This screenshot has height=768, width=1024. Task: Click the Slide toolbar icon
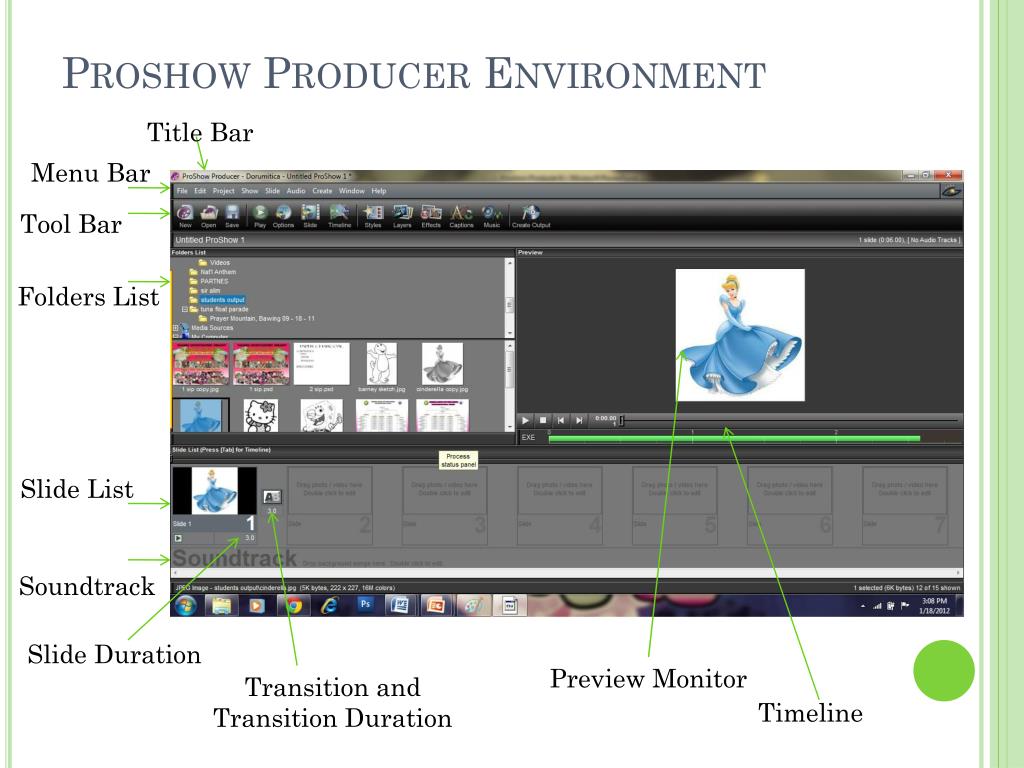click(310, 214)
